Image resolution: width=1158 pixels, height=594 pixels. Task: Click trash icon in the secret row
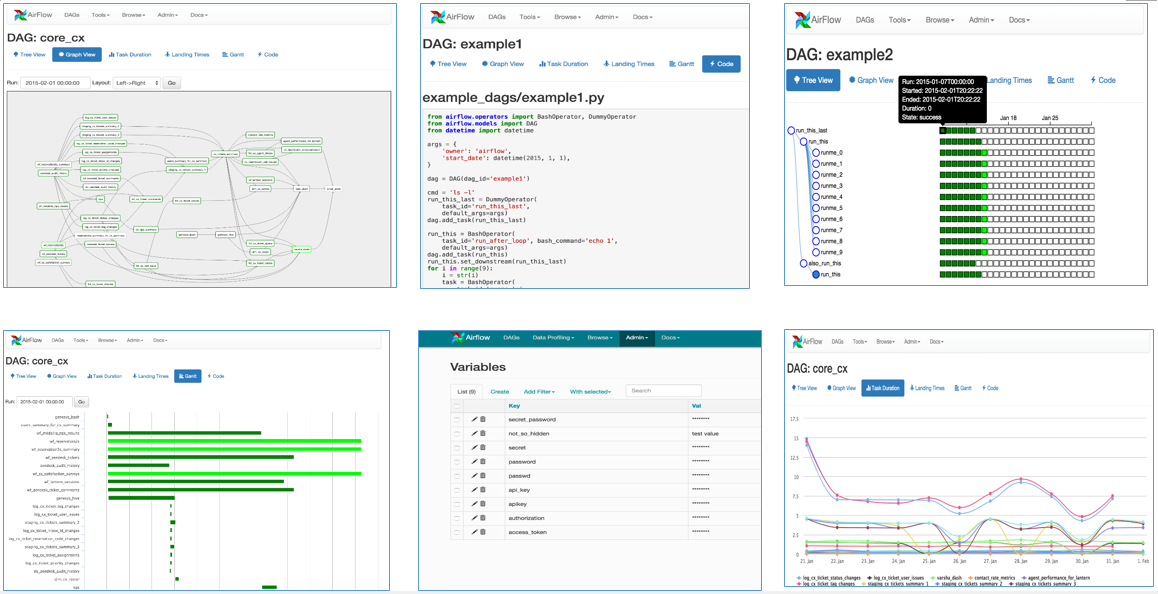(x=483, y=447)
